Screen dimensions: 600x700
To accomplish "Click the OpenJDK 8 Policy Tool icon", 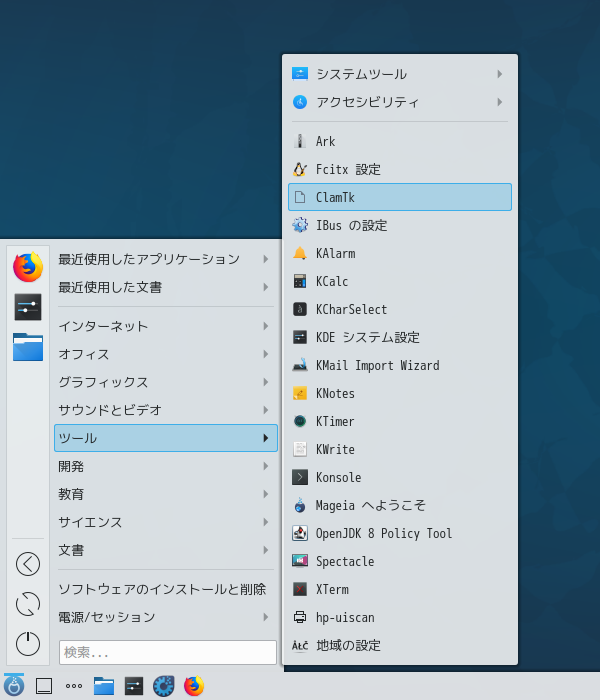I will coord(300,533).
